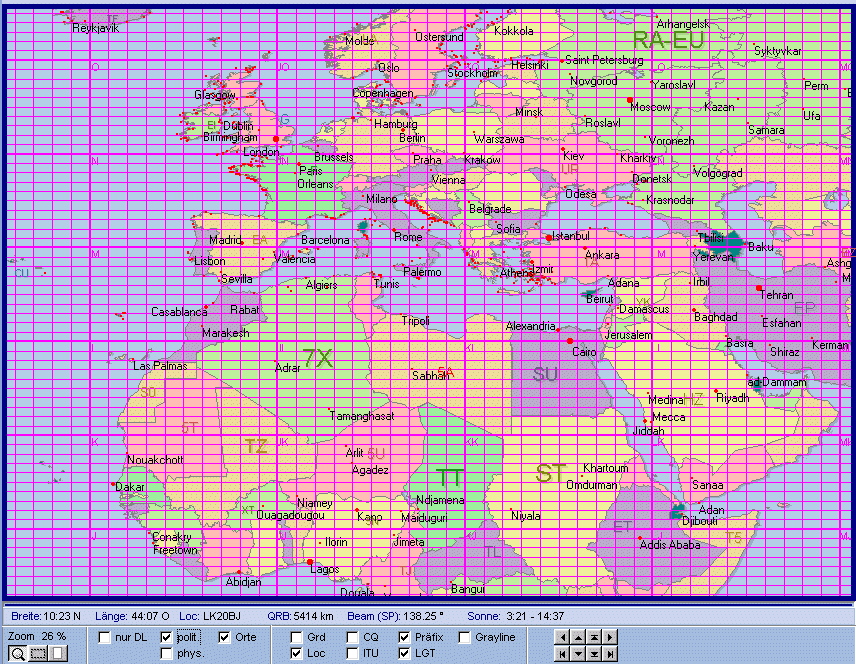
Task: Enable the 'nur DL' checkbox
Action: (104, 637)
